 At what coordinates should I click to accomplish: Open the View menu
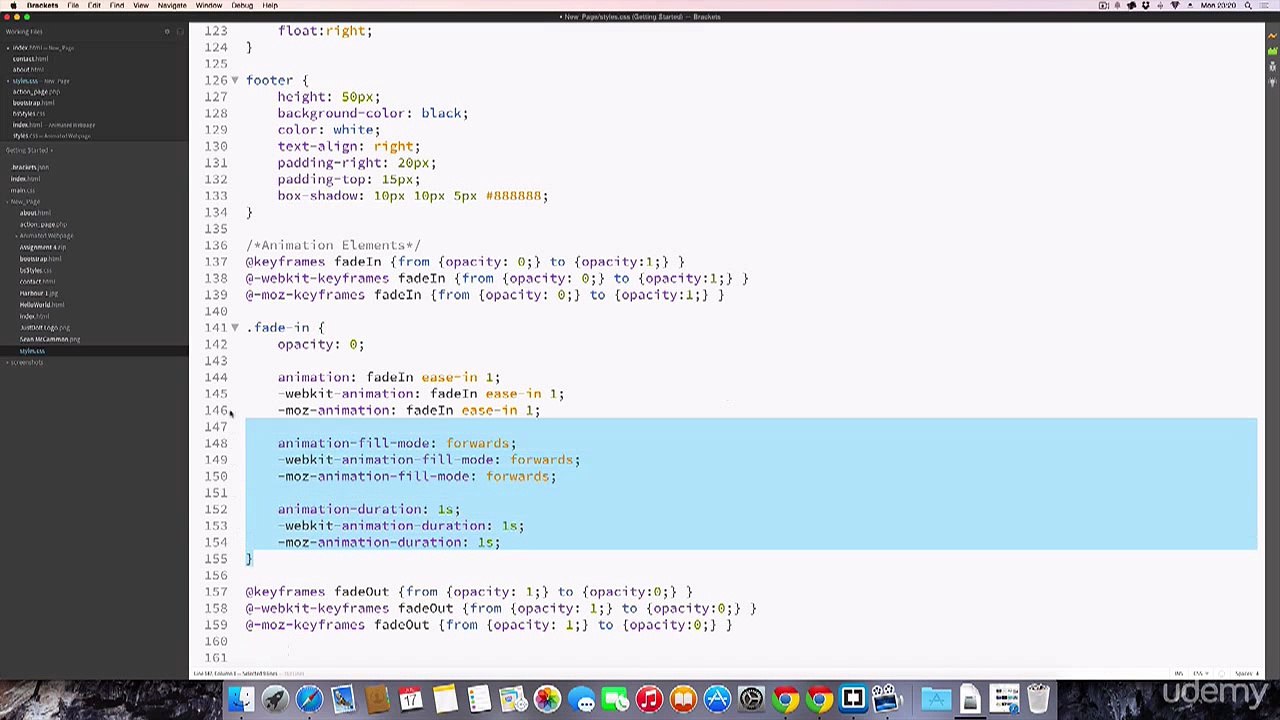tap(141, 5)
